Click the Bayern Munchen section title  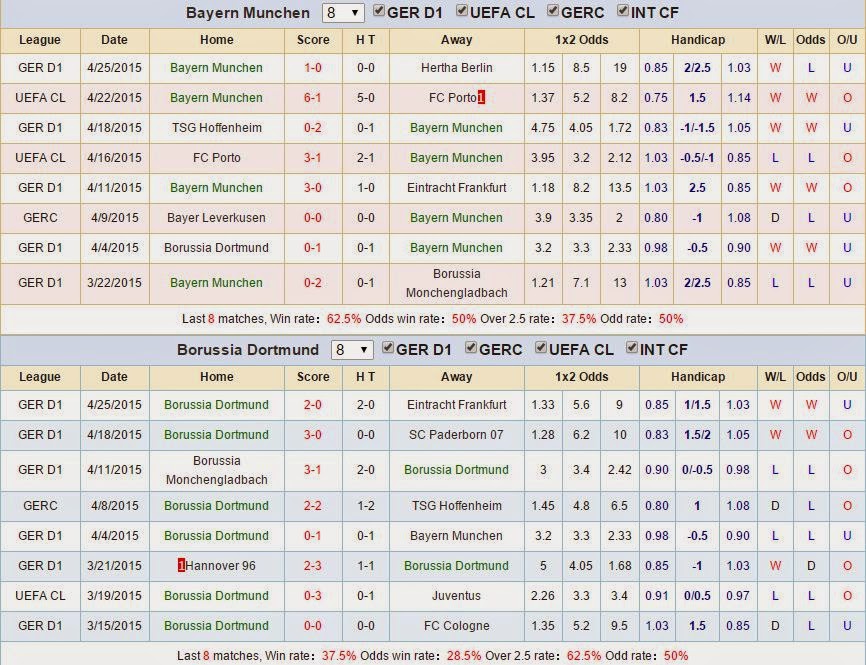[247, 13]
